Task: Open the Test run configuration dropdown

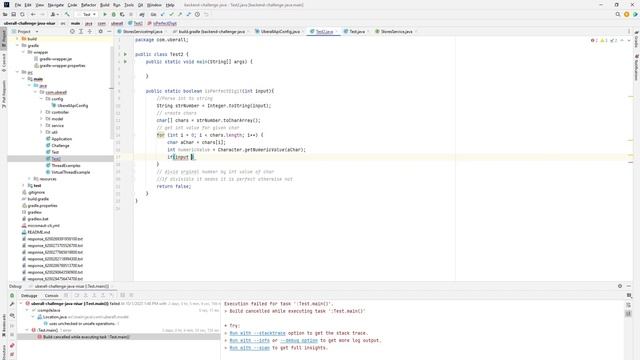Action: click(x=87, y=14)
